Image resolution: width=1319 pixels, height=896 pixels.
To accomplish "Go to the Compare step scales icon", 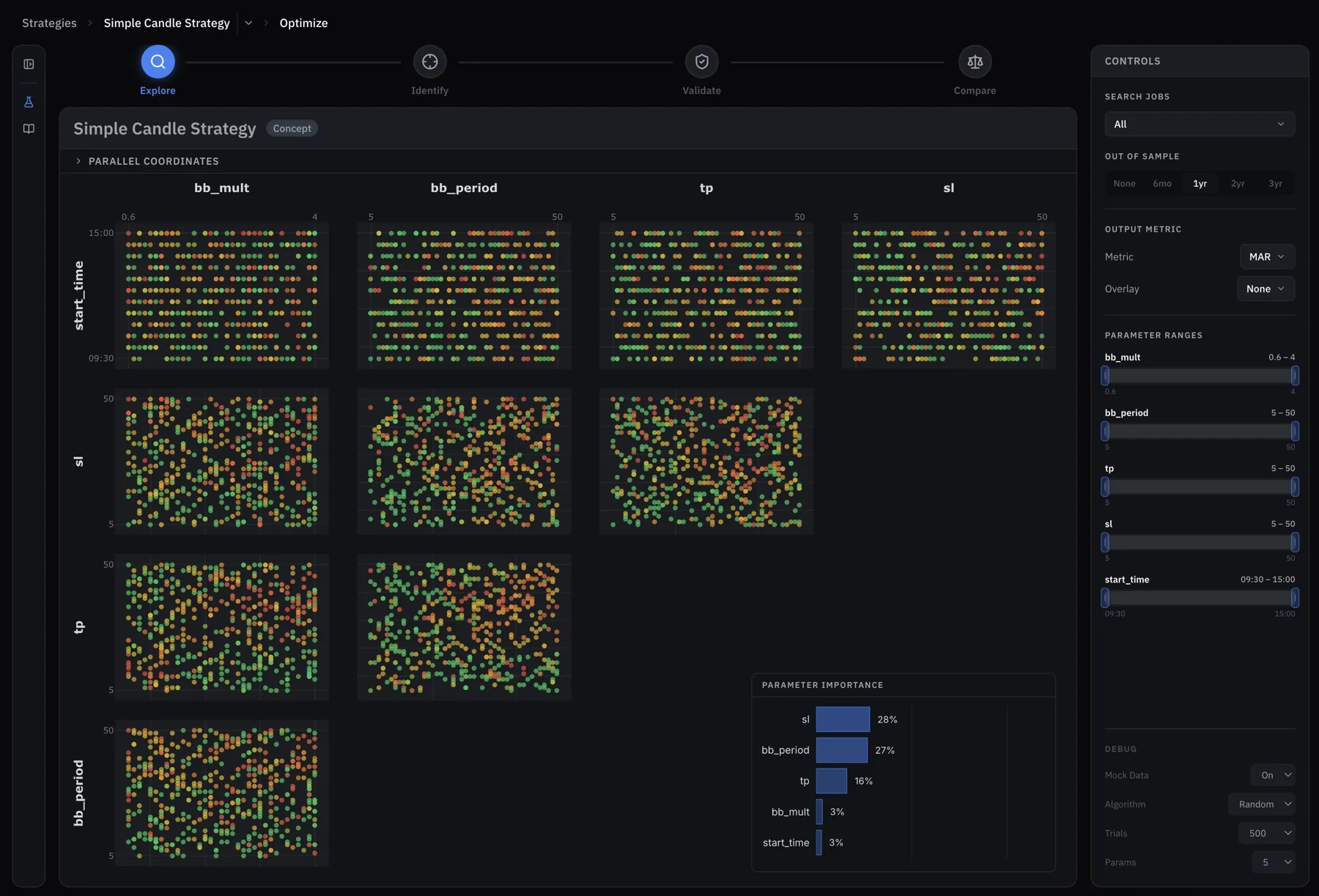I will click(975, 62).
